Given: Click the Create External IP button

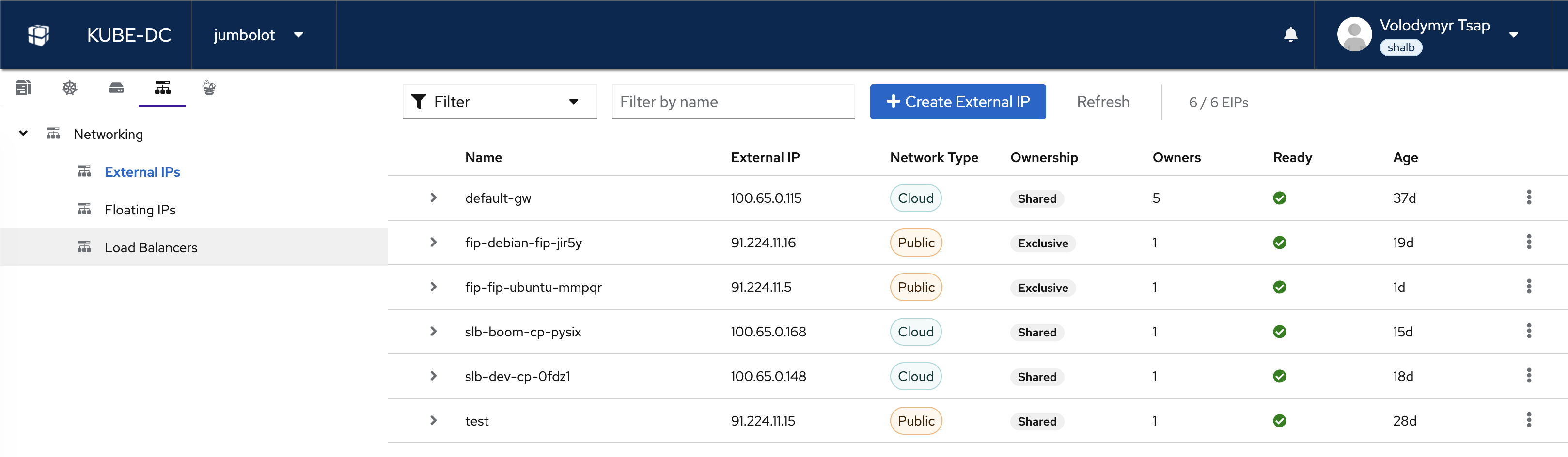Looking at the screenshot, I should 957,102.
